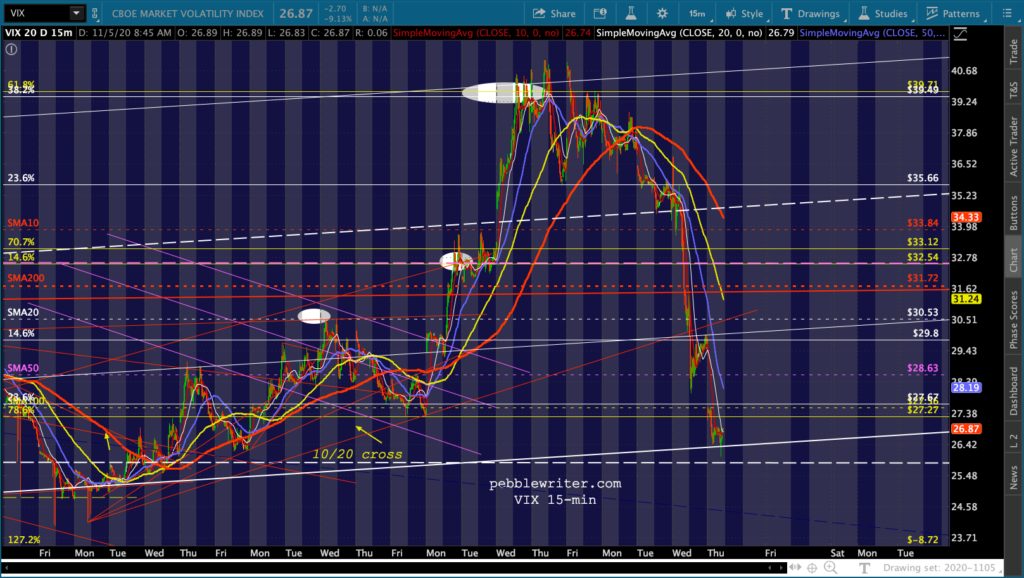The image size is (1024, 578).
Task: Click the $30.53 SMA20 level label
Action: pyautogui.click(x=922, y=312)
